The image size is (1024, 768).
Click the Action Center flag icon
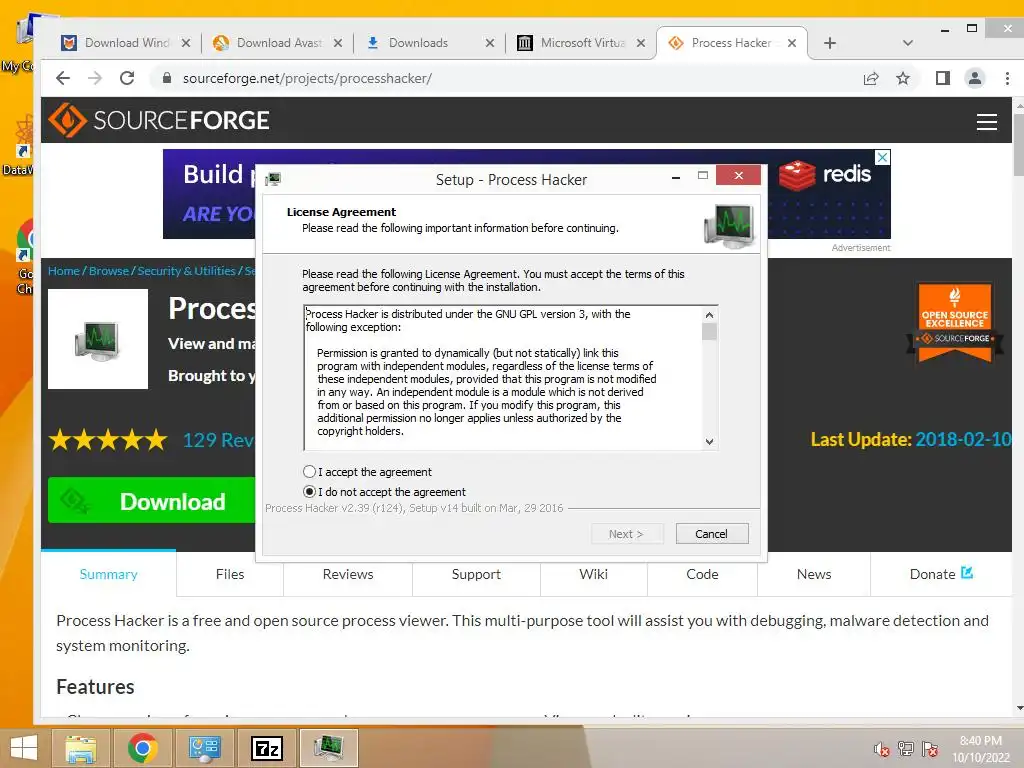930,749
